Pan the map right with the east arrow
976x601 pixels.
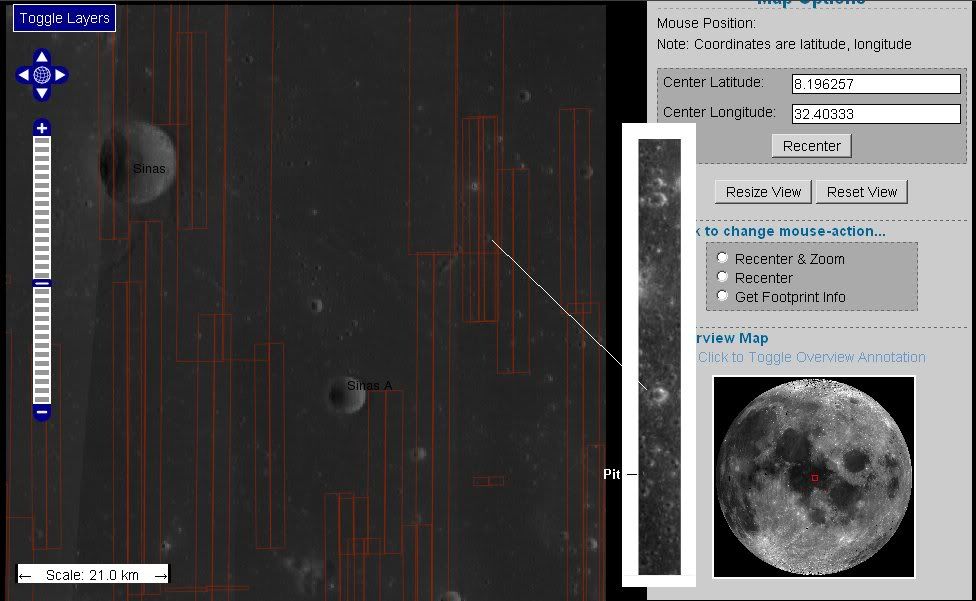click(60, 75)
